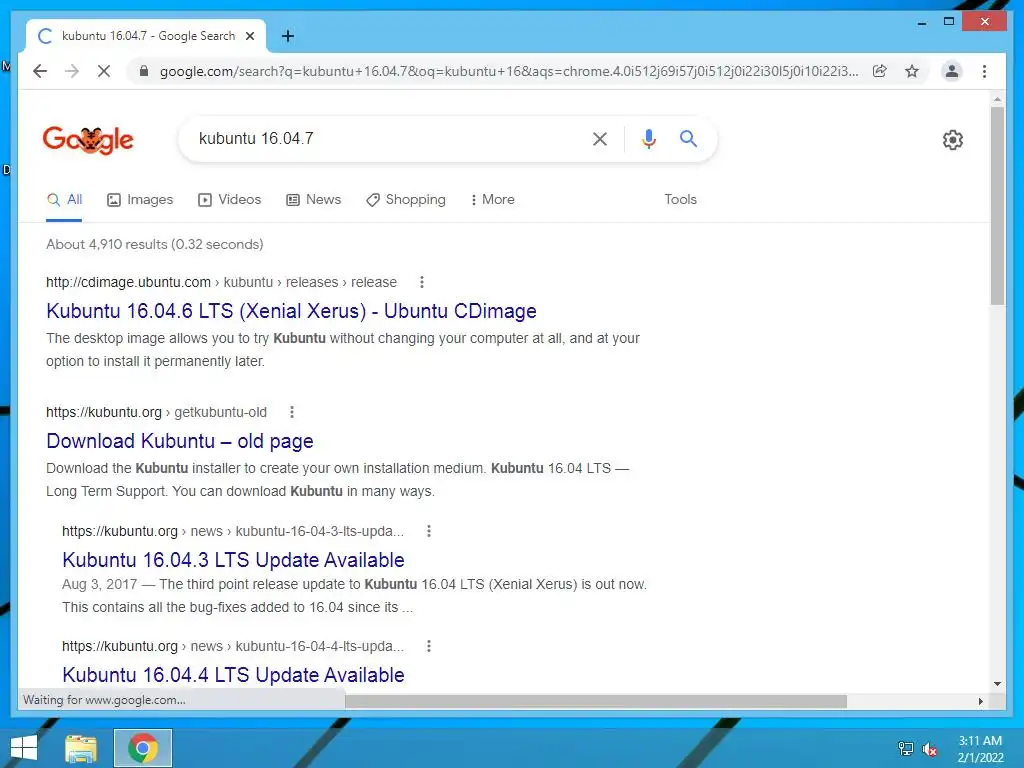
Task: Click the About 4,910 results text
Action: tap(155, 244)
